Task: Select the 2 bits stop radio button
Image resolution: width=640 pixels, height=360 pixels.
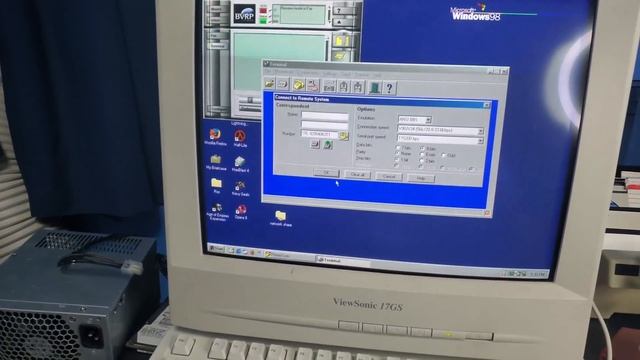Action: point(422,161)
